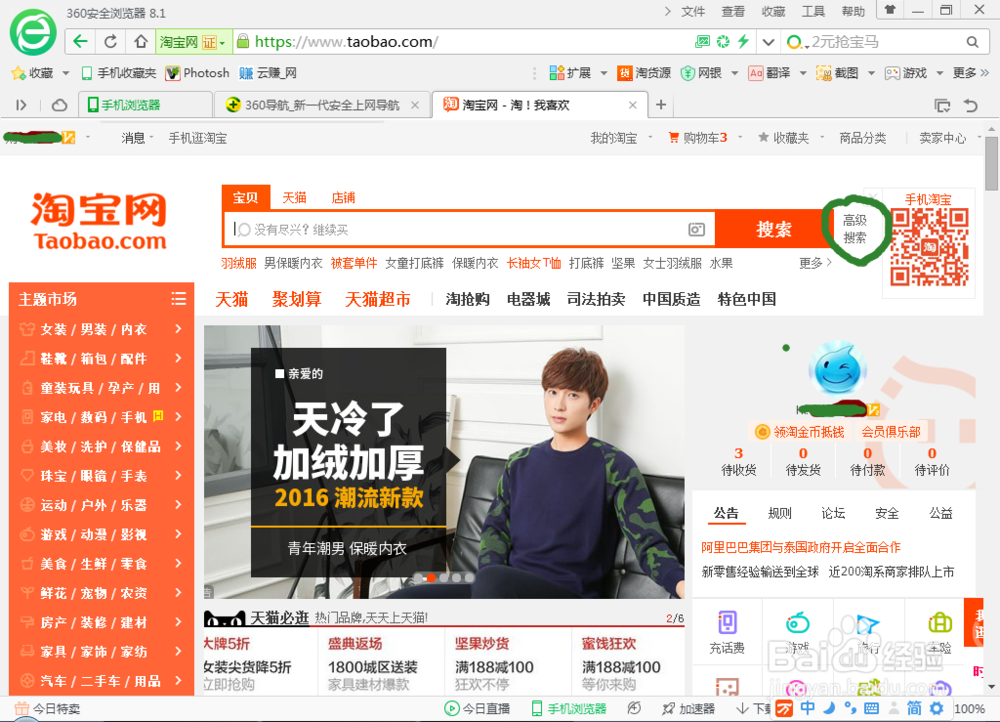This screenshot has width=1000, height=722.
Task: Open a new tab with plus button
Action: pos(661,105)
